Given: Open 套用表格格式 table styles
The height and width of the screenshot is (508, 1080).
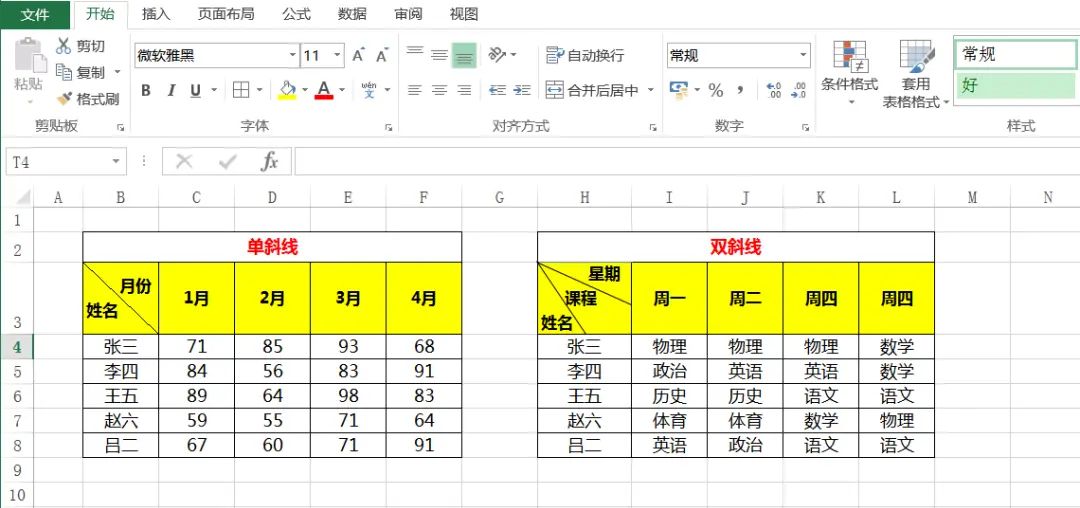Looking at the screenshot, I should [x=916, y=73].
